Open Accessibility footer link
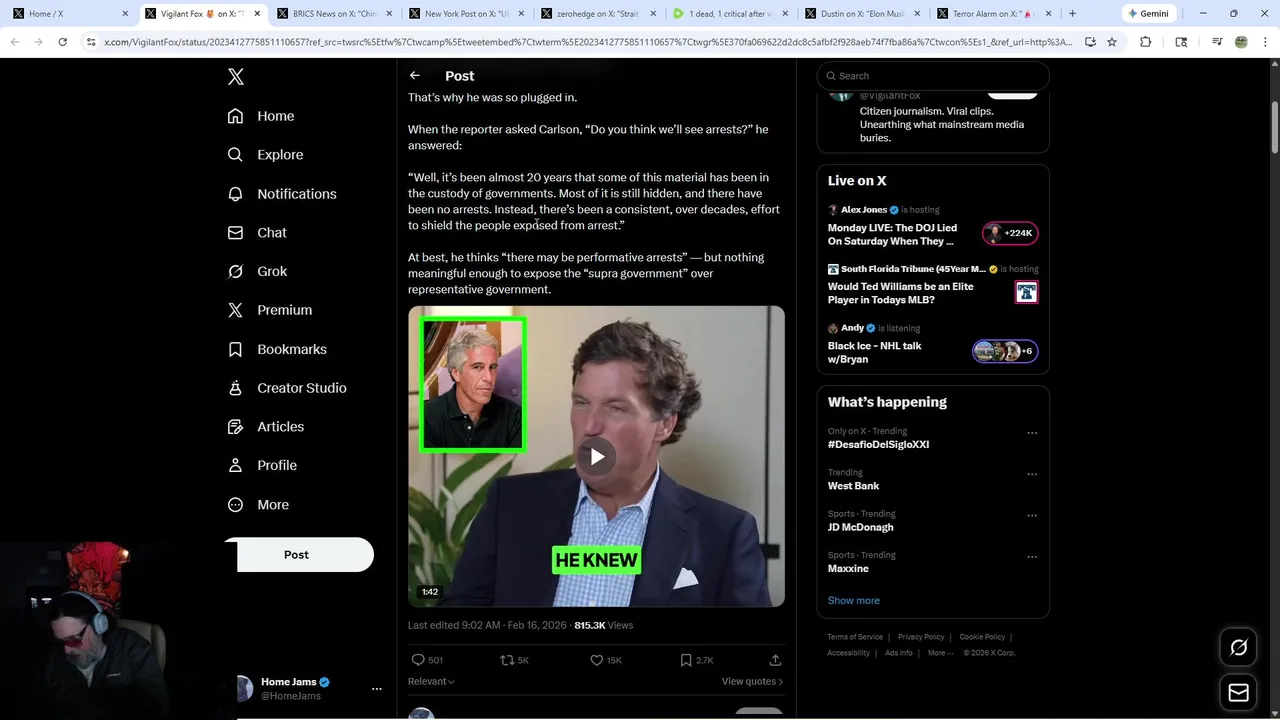This screenshot has width=1280, height=720. [848, 653]
